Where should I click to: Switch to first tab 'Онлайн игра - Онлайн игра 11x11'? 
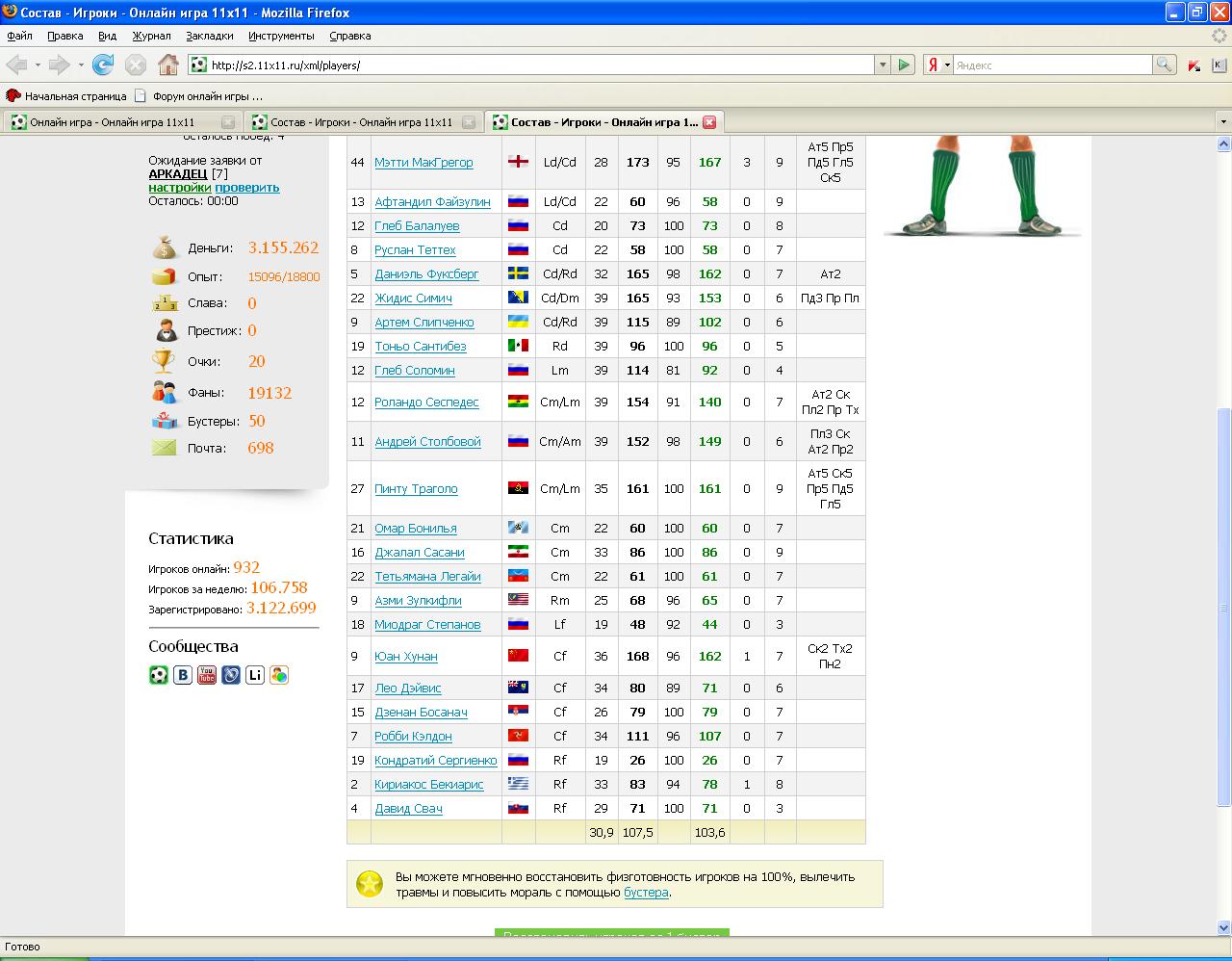pyautogui.click(x=113, y=122)
